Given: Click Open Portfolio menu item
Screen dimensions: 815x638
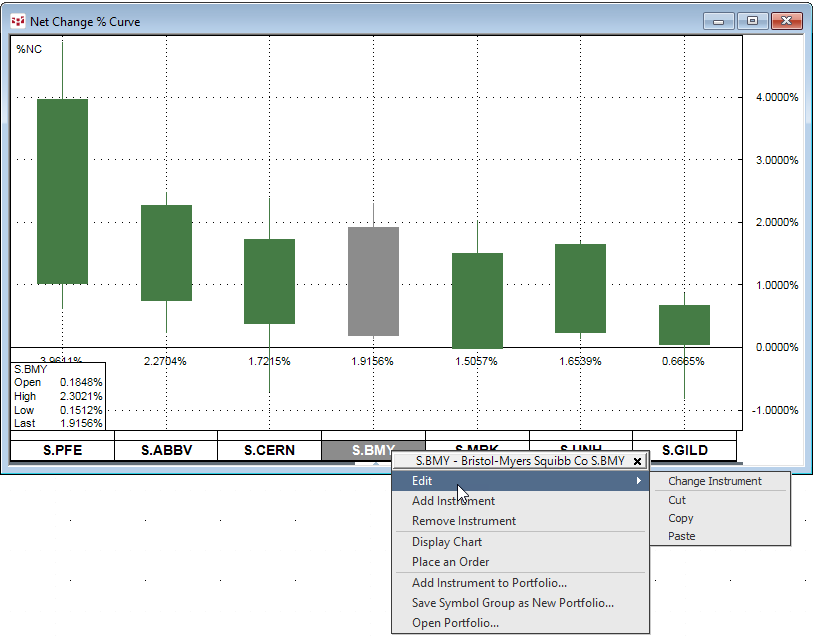Looking at the screenshot, I should (455, 623).
